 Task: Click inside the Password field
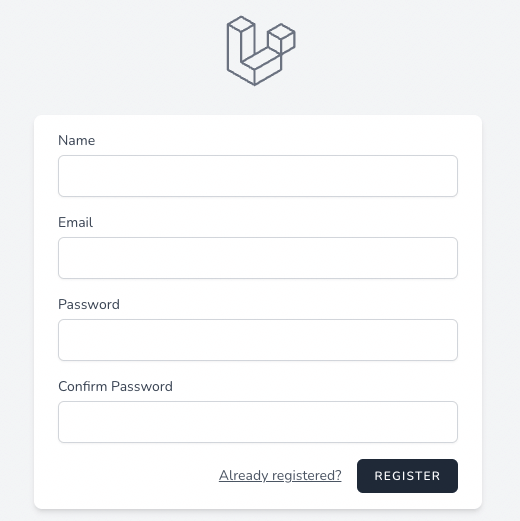[258, 340]
